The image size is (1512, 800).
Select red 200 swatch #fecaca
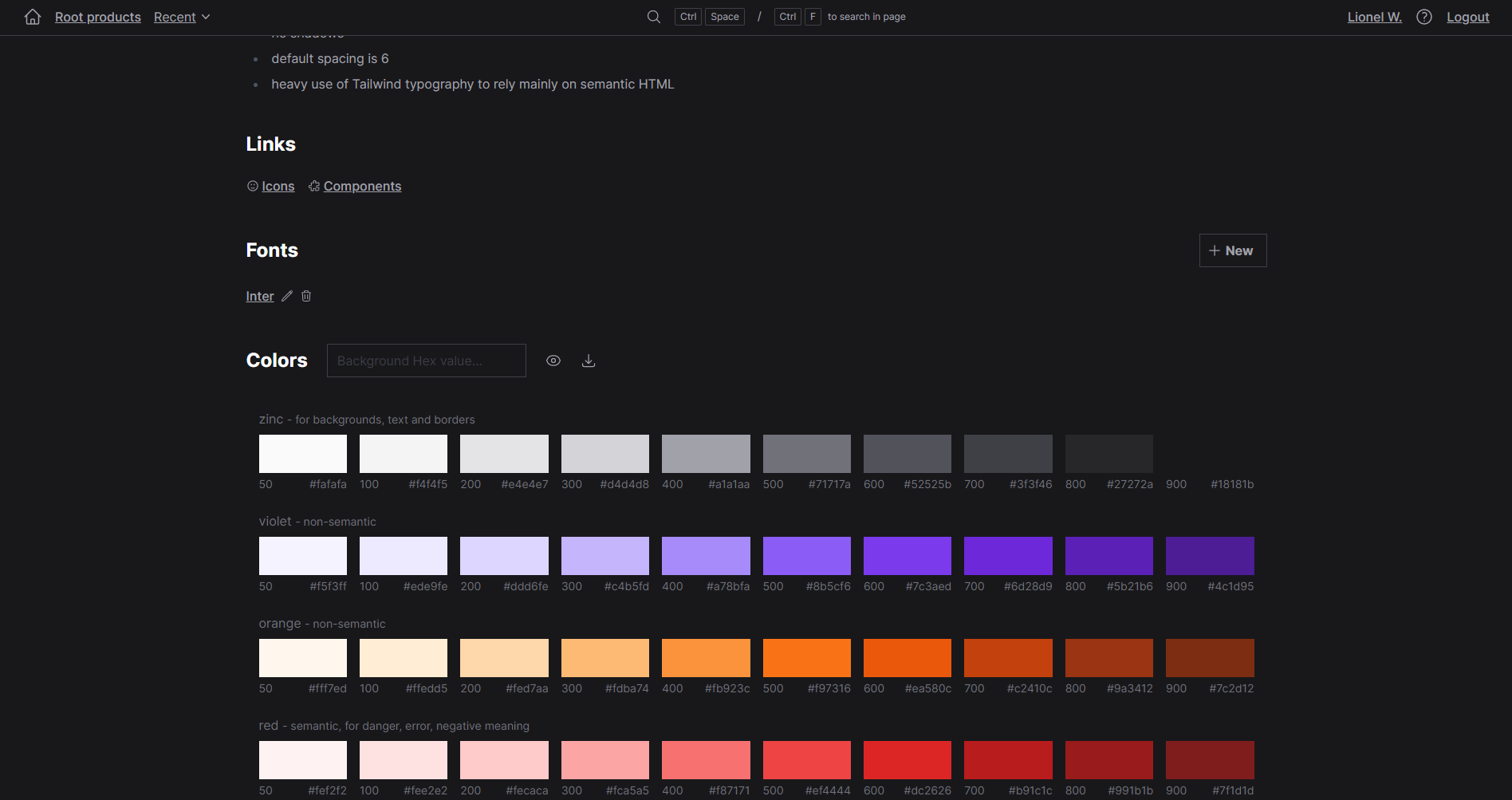tap(504, 760)
